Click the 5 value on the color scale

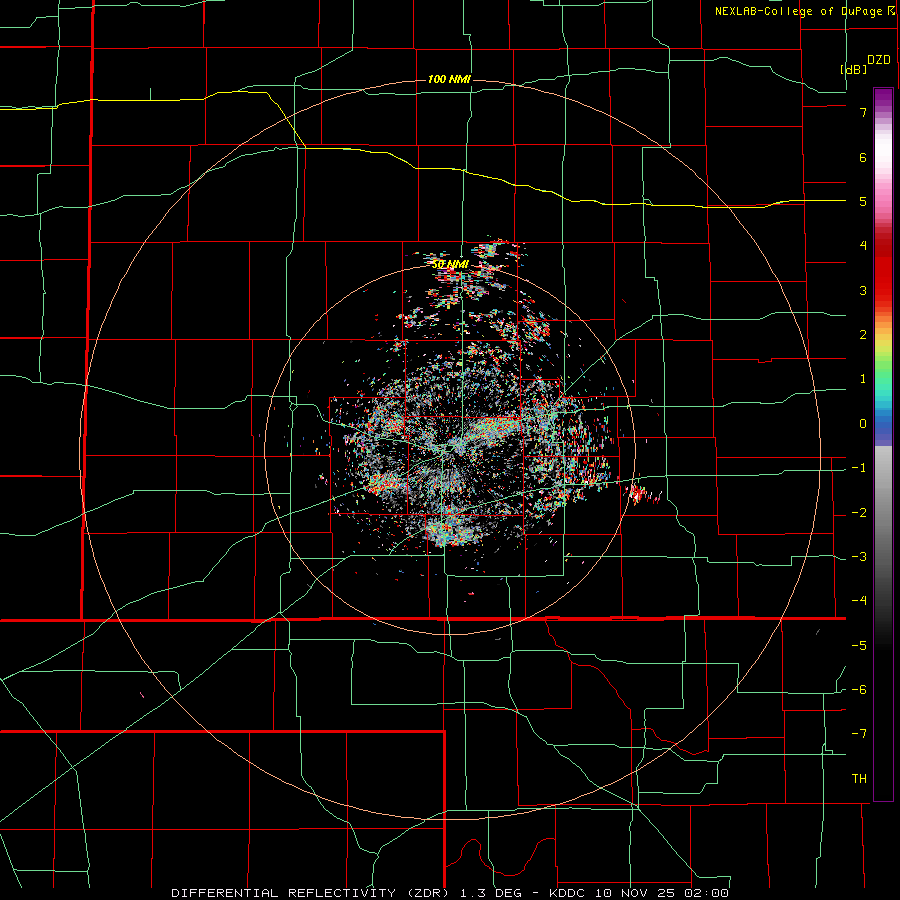[x=863, y=201]
